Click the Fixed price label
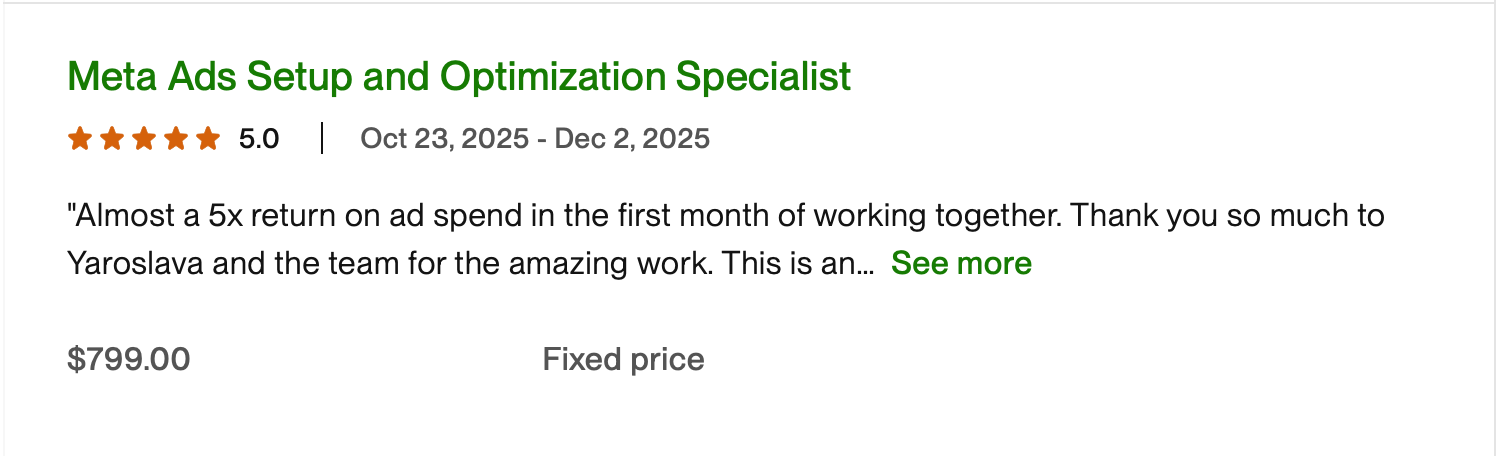 click(623, 359)
